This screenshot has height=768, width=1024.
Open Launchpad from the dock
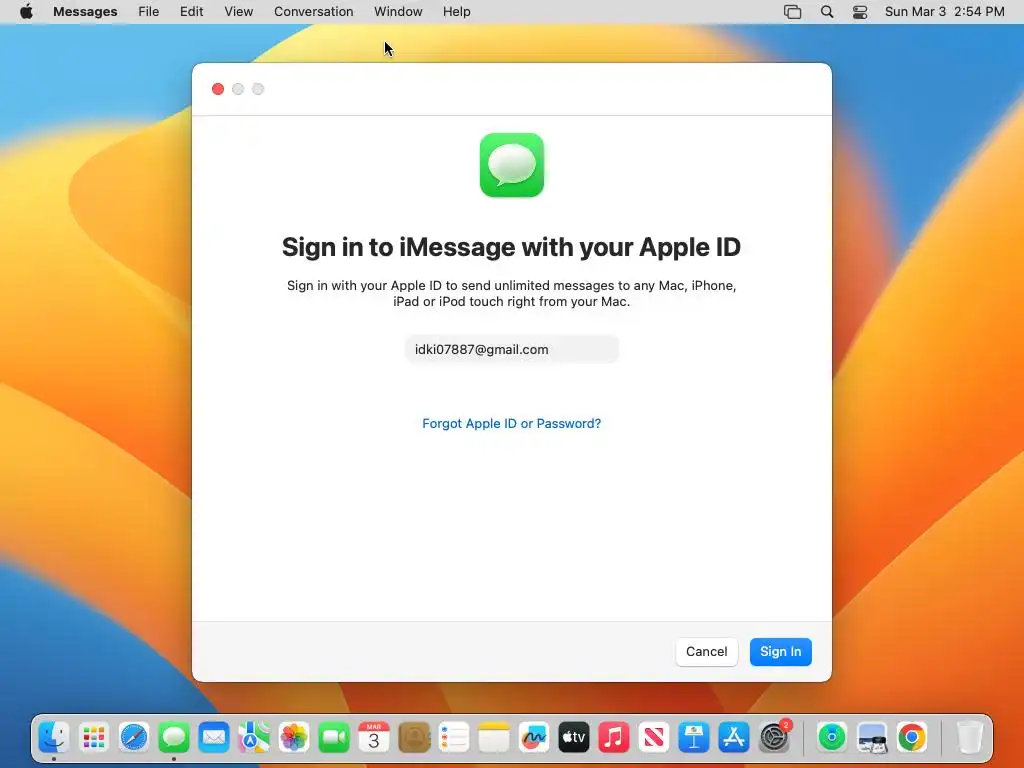(94, 737)
